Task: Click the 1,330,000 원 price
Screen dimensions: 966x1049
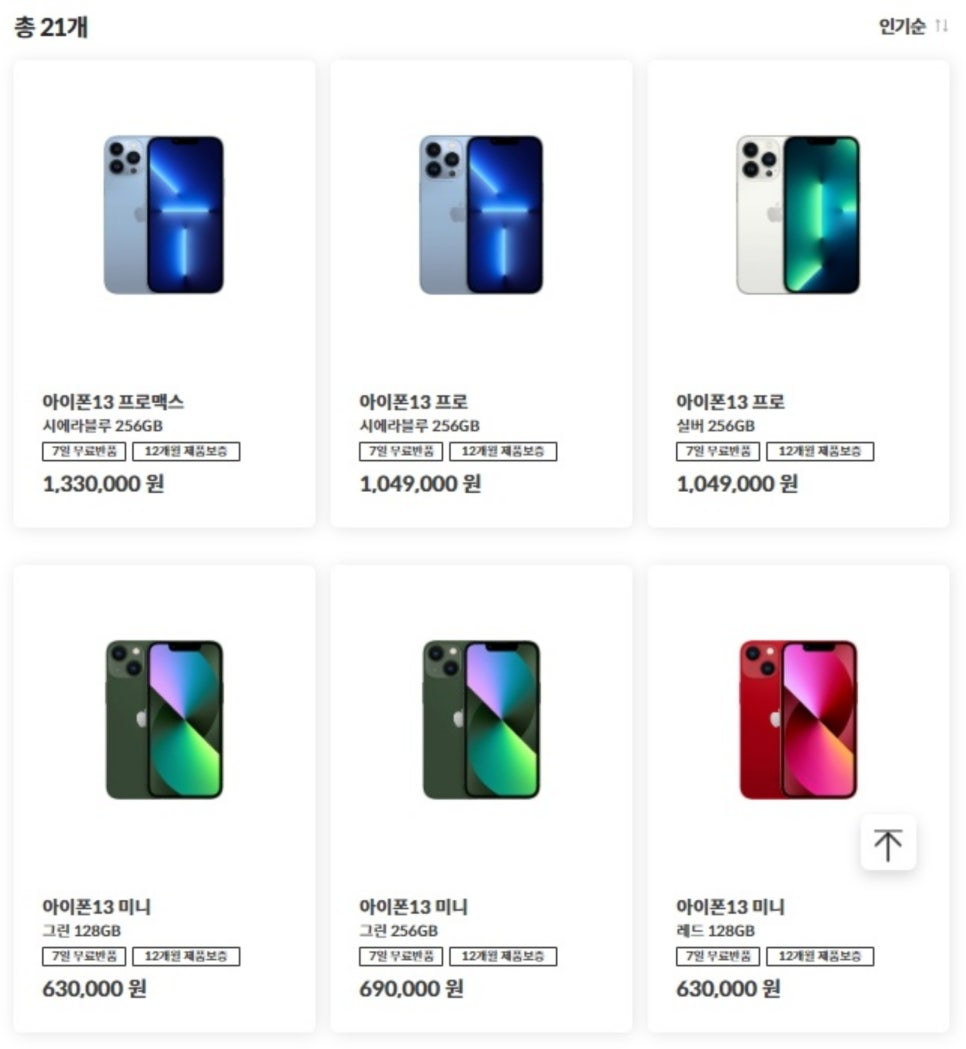Action: tap(104, 484)
